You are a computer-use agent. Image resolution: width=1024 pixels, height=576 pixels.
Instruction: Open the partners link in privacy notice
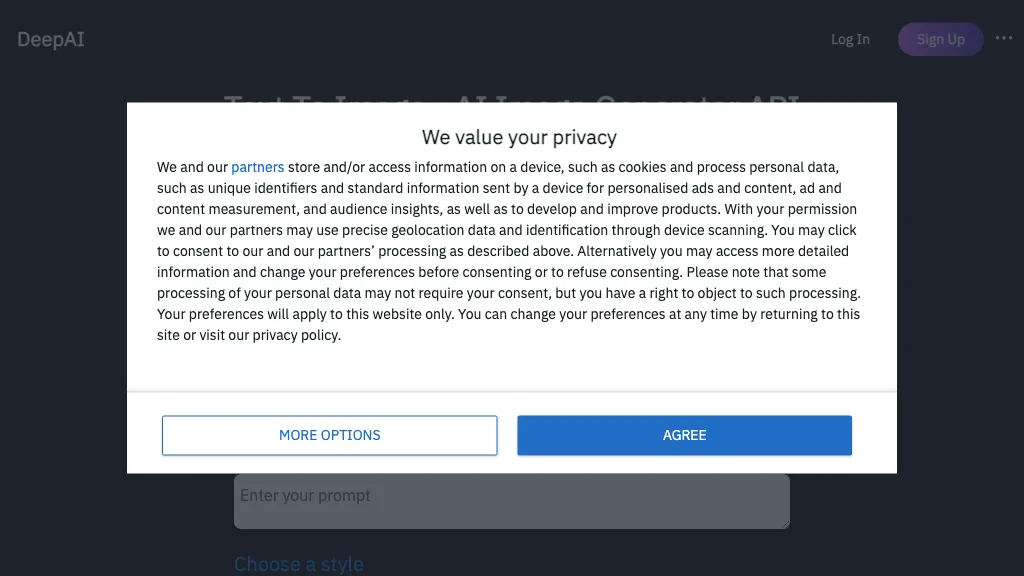257,167
